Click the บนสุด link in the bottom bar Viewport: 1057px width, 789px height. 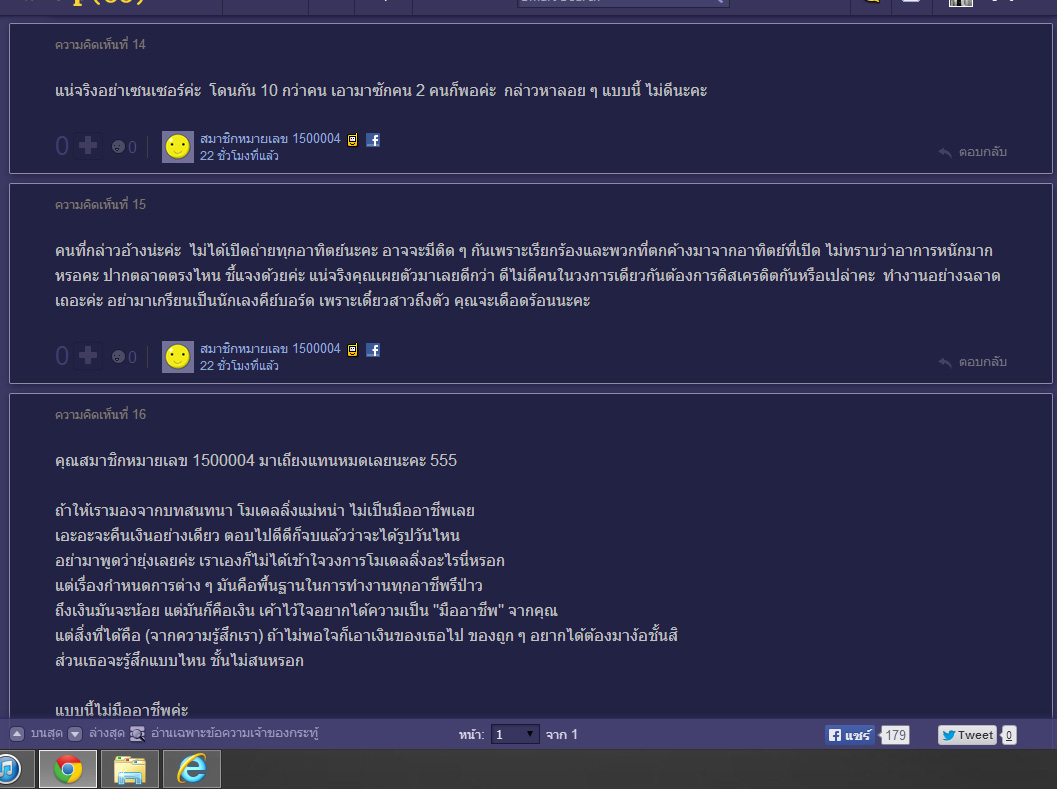[47, 734]
